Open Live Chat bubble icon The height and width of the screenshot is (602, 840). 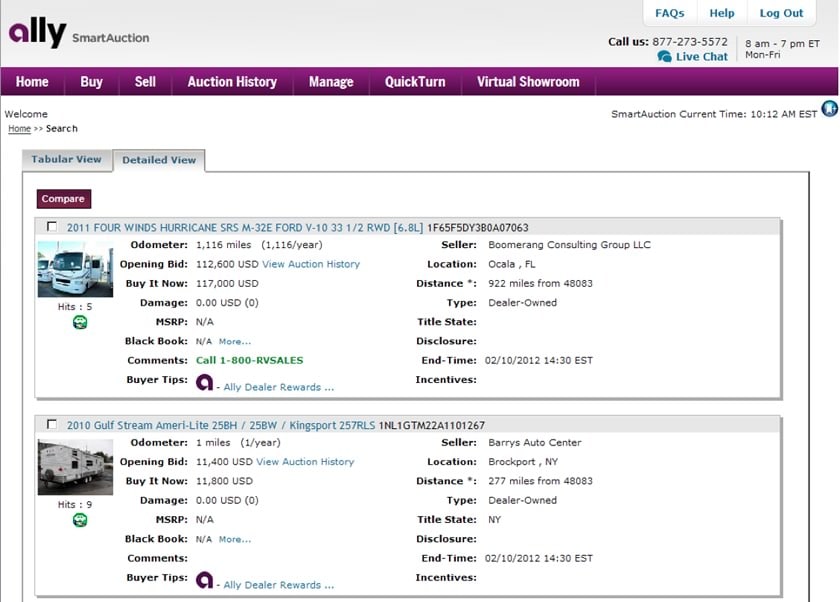(664, 57)
